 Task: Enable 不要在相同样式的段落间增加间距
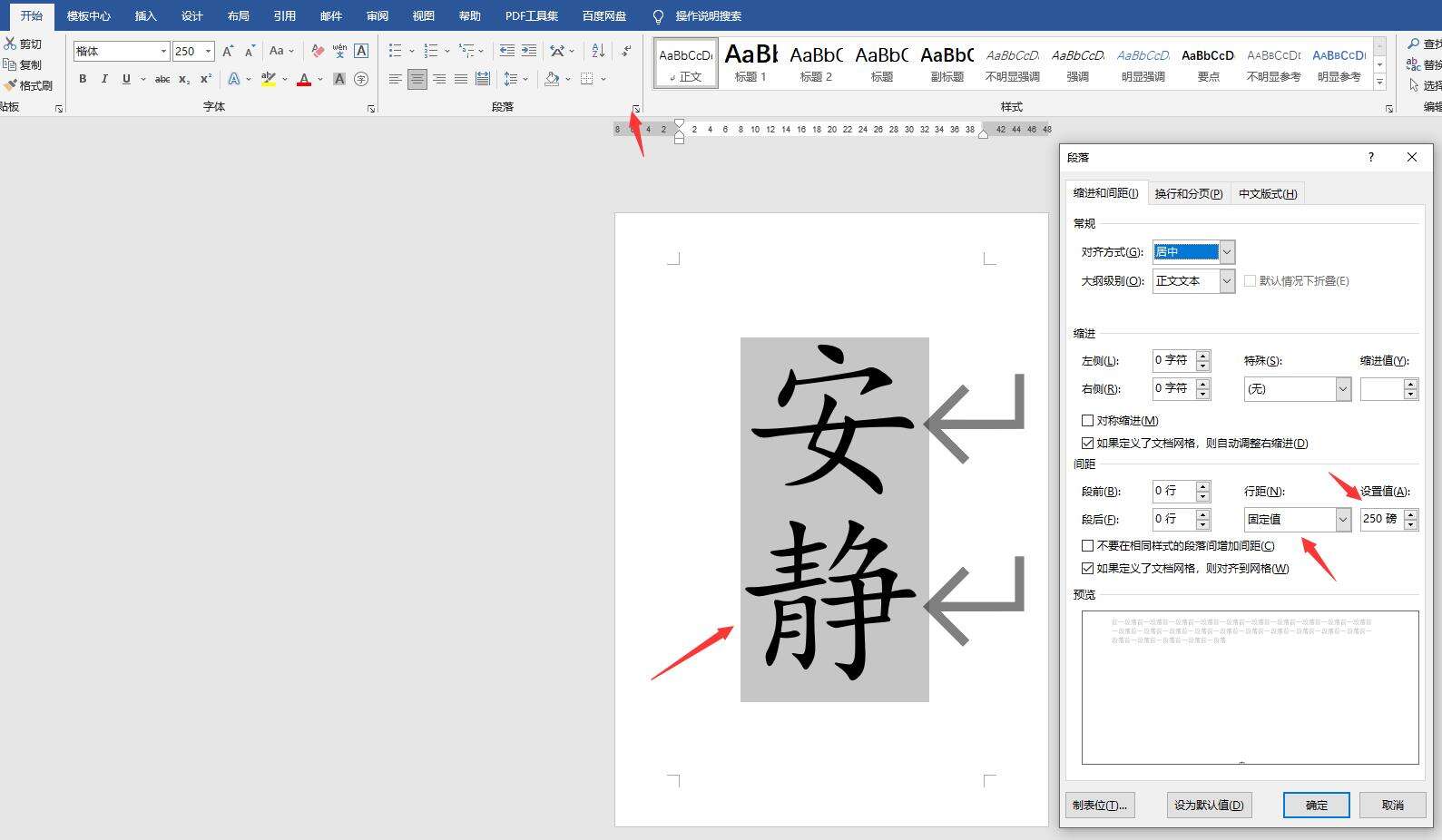pos(1087,546)
